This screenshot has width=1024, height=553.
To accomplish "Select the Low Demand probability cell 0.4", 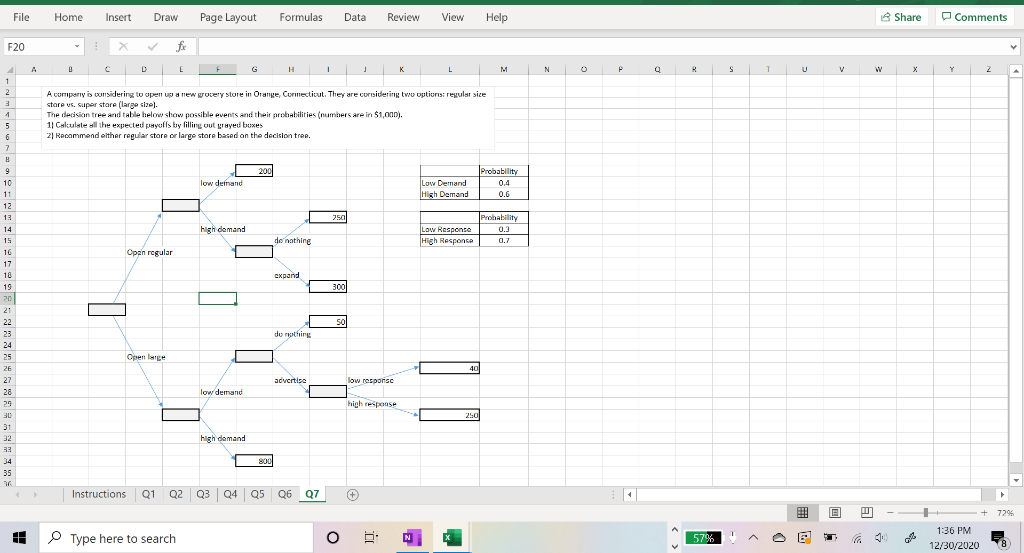I will click(504, 183).
